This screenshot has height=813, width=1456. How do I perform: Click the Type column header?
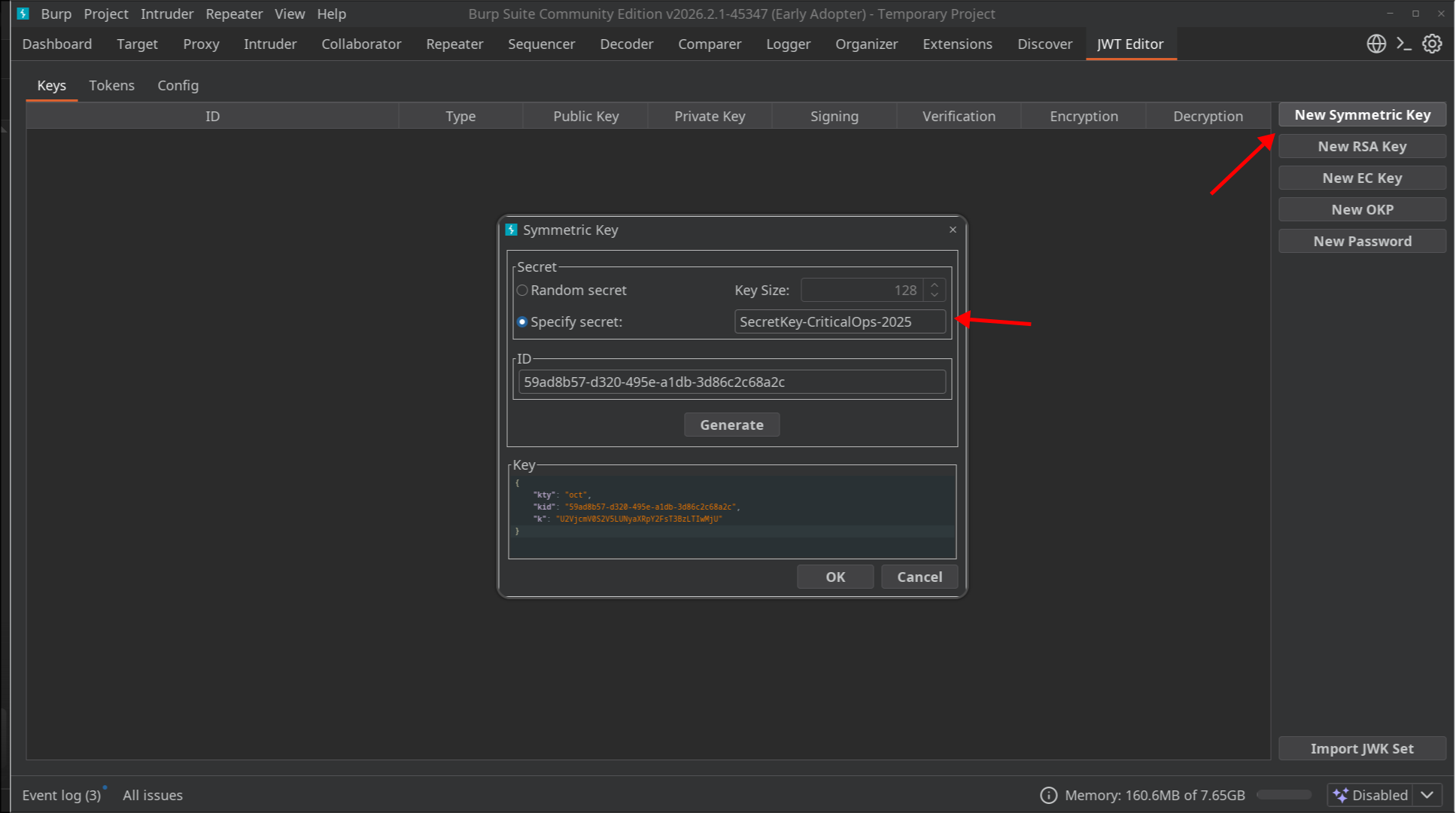coord(461,116)
